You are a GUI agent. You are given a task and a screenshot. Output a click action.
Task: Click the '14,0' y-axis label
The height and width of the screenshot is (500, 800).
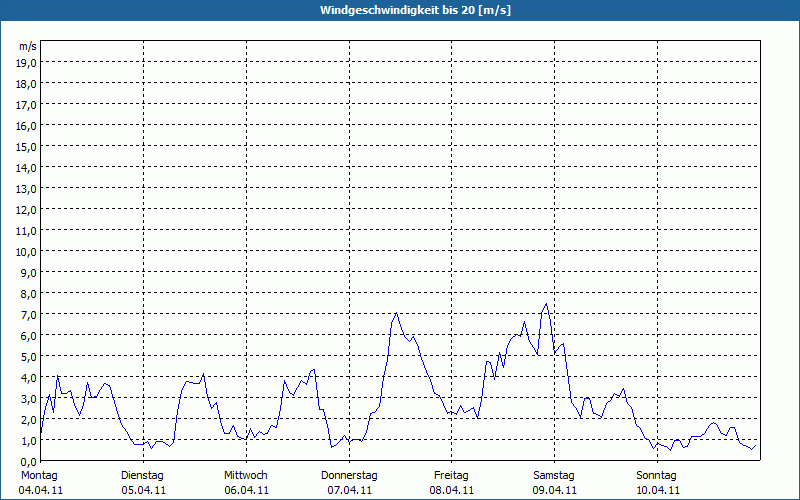27,168
